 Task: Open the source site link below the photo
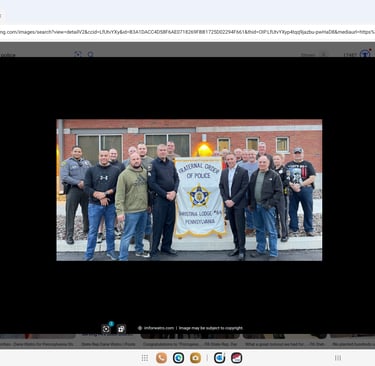(159, 328)
